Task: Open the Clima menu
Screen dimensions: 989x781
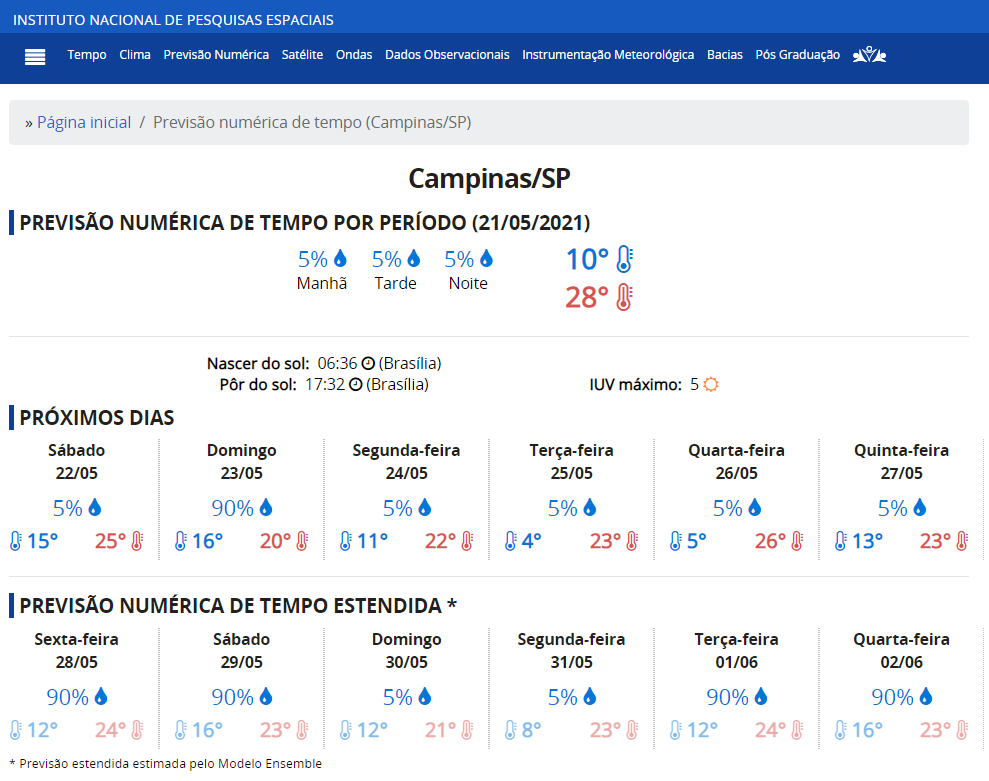Action: point(135,55)
